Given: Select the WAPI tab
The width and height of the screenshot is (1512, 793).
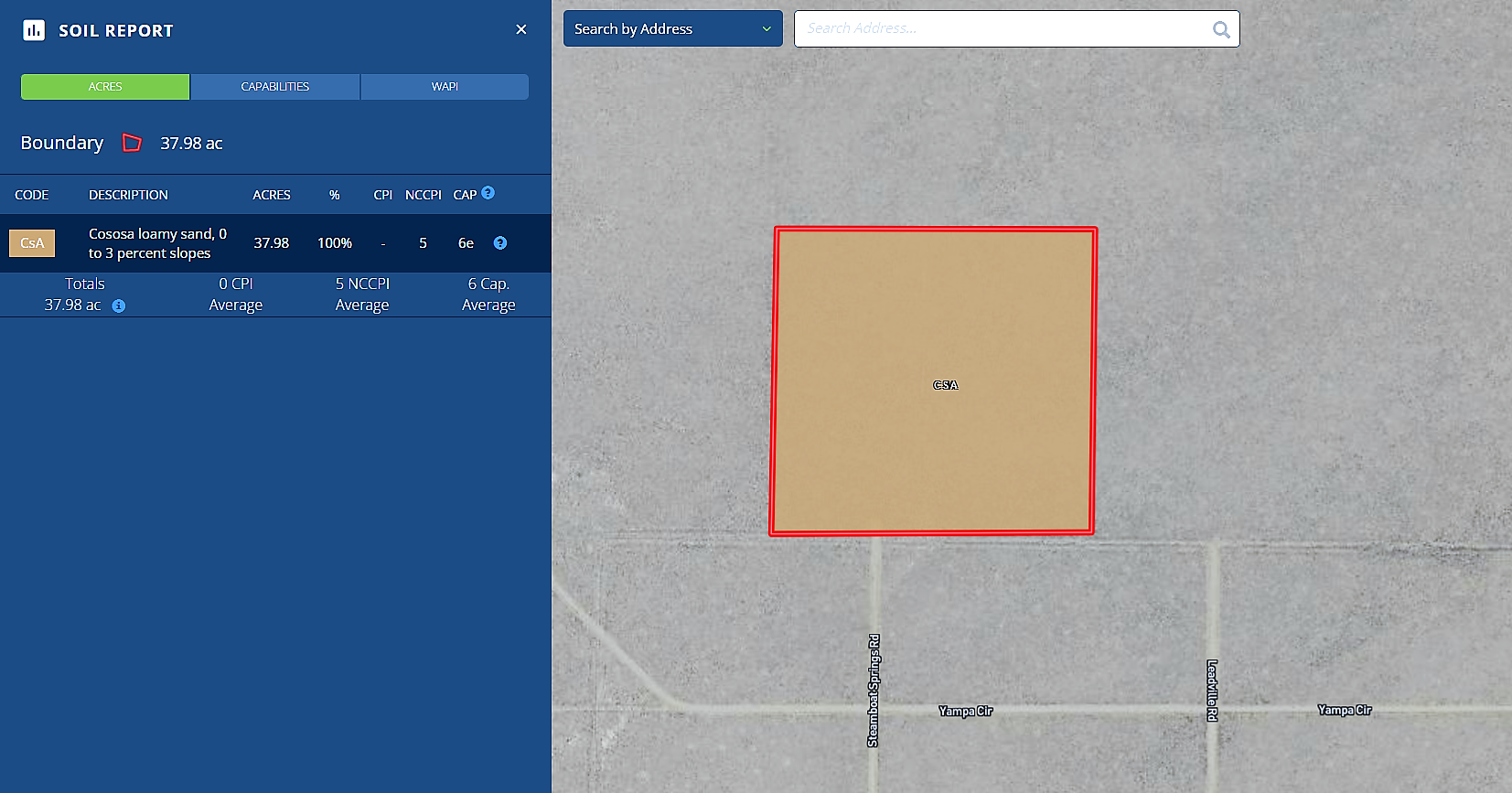Looking at the screenshot, I should (x=445, y=87).
